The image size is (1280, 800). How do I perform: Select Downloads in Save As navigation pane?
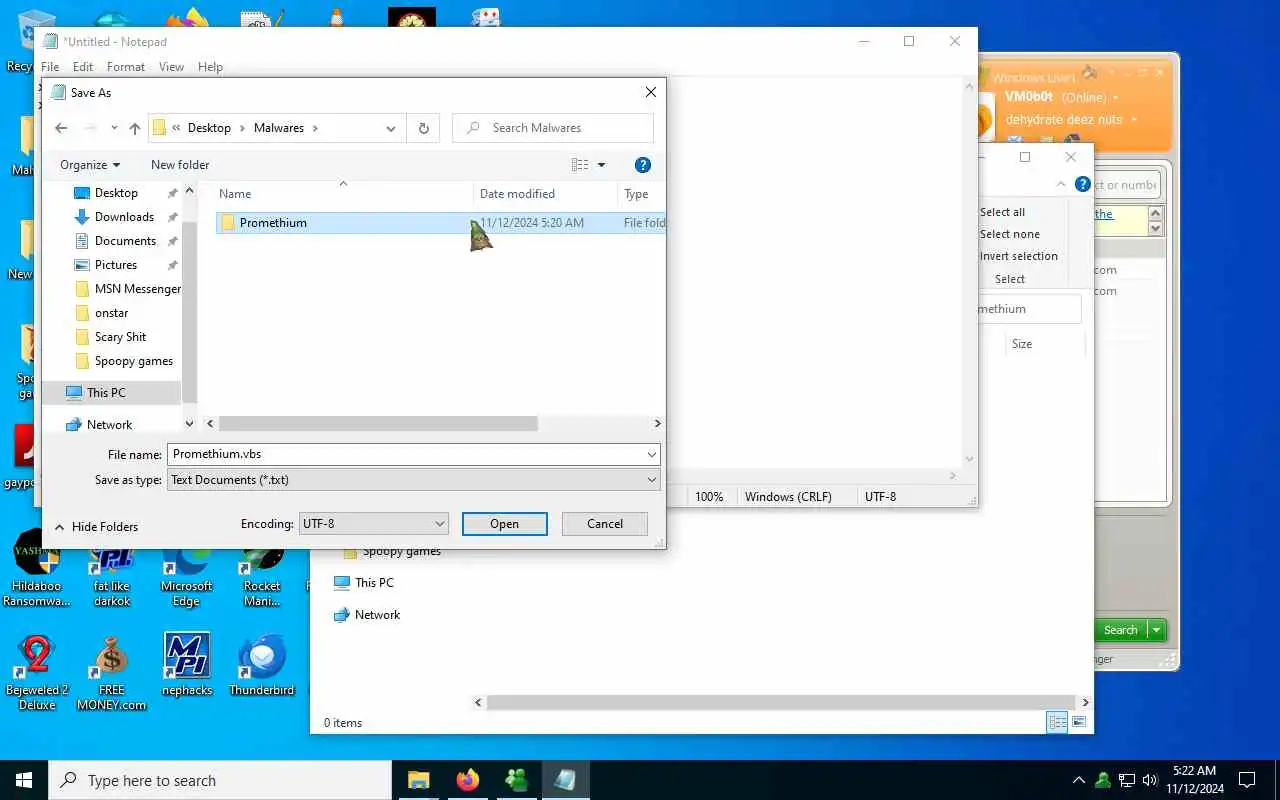click(x=124, y=217)
